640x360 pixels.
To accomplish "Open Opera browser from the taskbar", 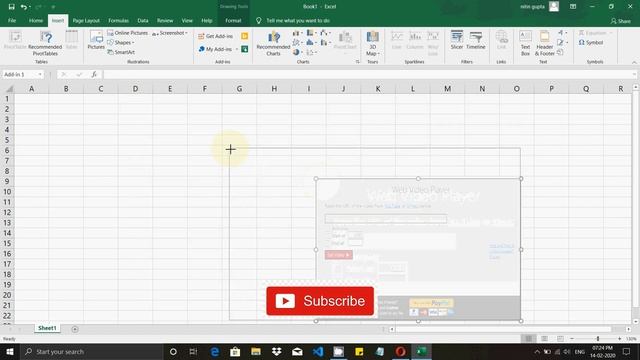I will click(x=400, y=351).
